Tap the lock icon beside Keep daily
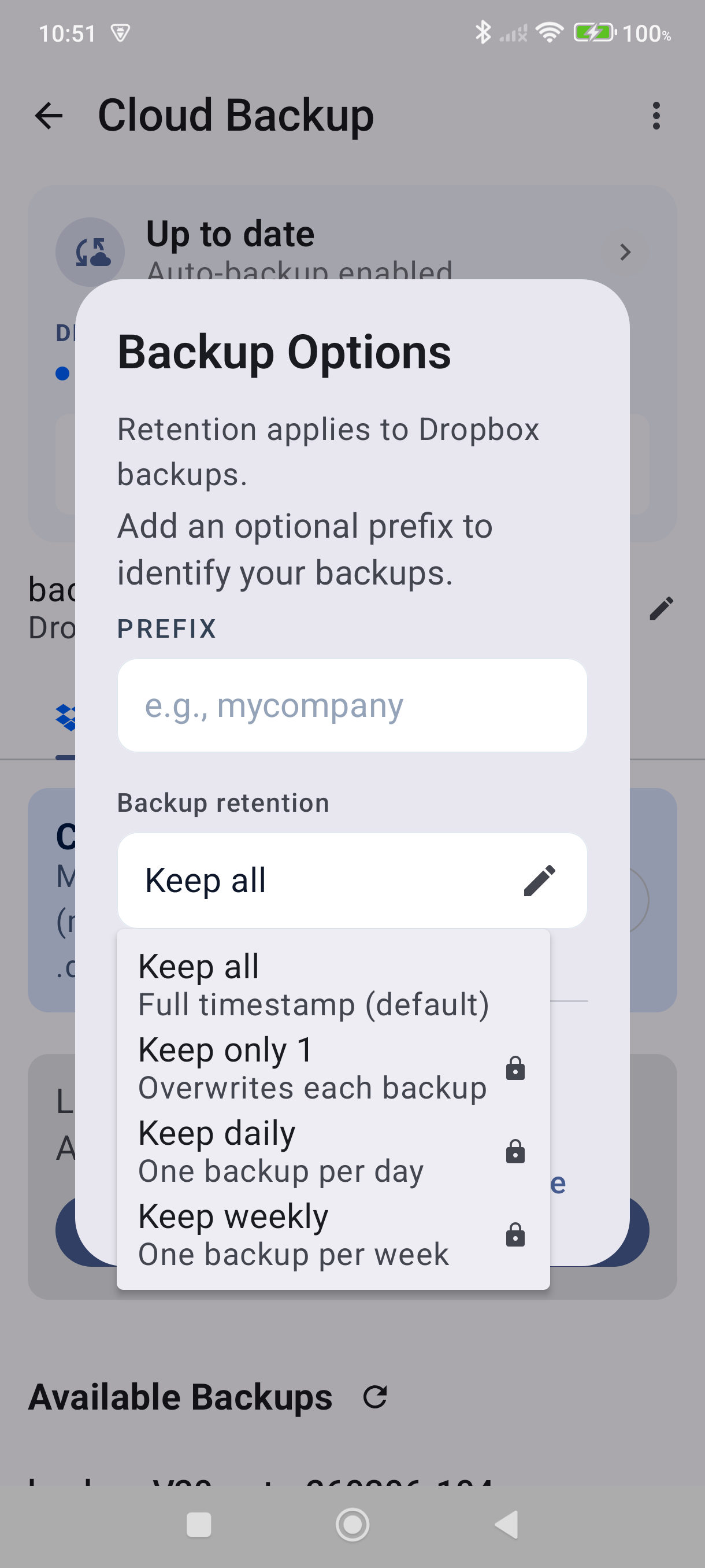Screen dimensions: 705x1568 [515, 1152]
